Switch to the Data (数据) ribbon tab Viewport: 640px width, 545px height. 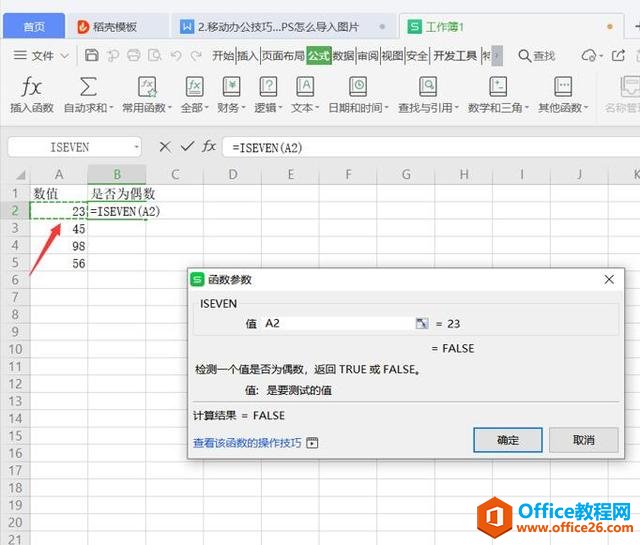[x=343, y=56]
